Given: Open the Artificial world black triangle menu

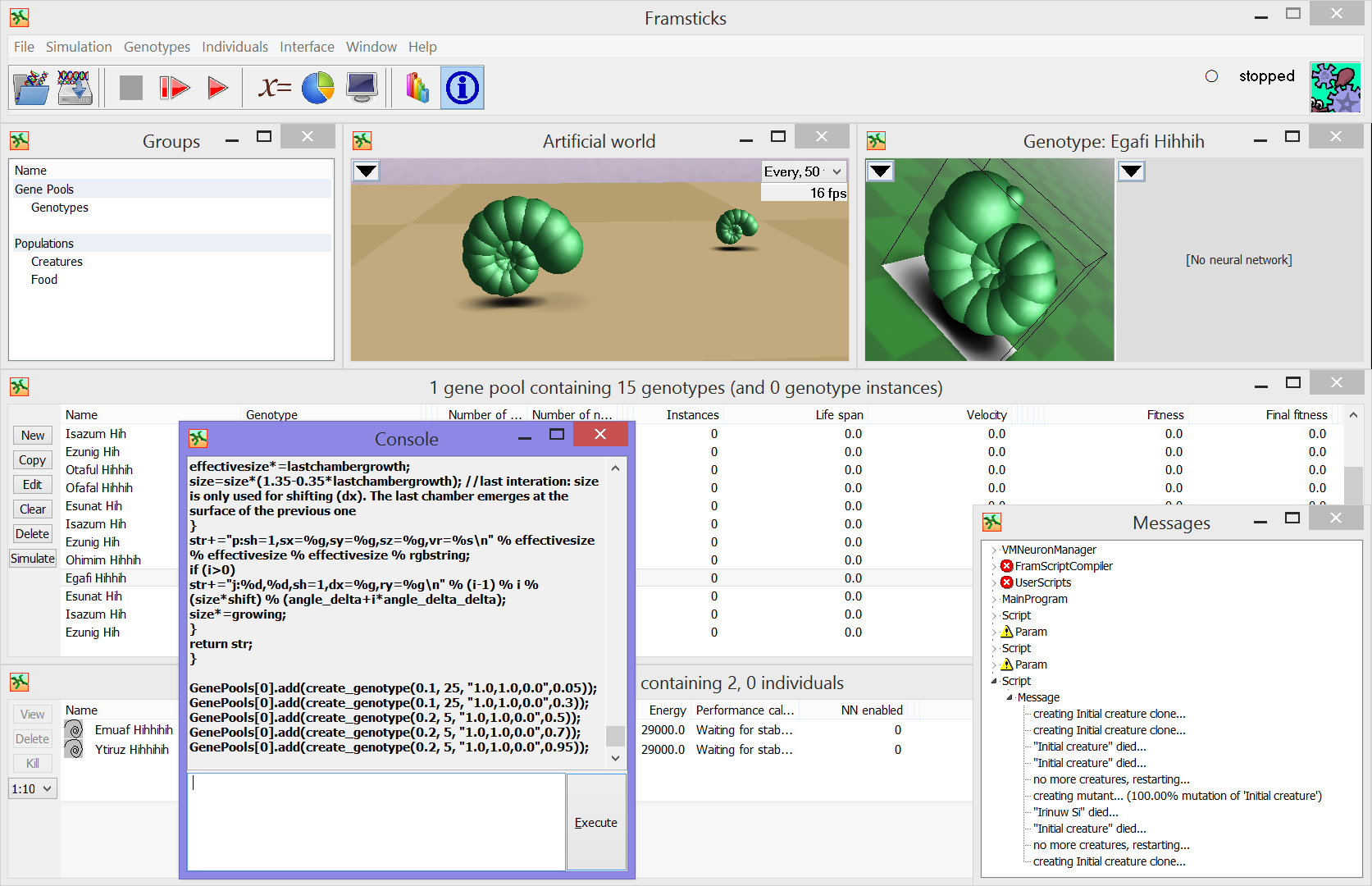Looking at the screenshot, I should pos(366,171).
